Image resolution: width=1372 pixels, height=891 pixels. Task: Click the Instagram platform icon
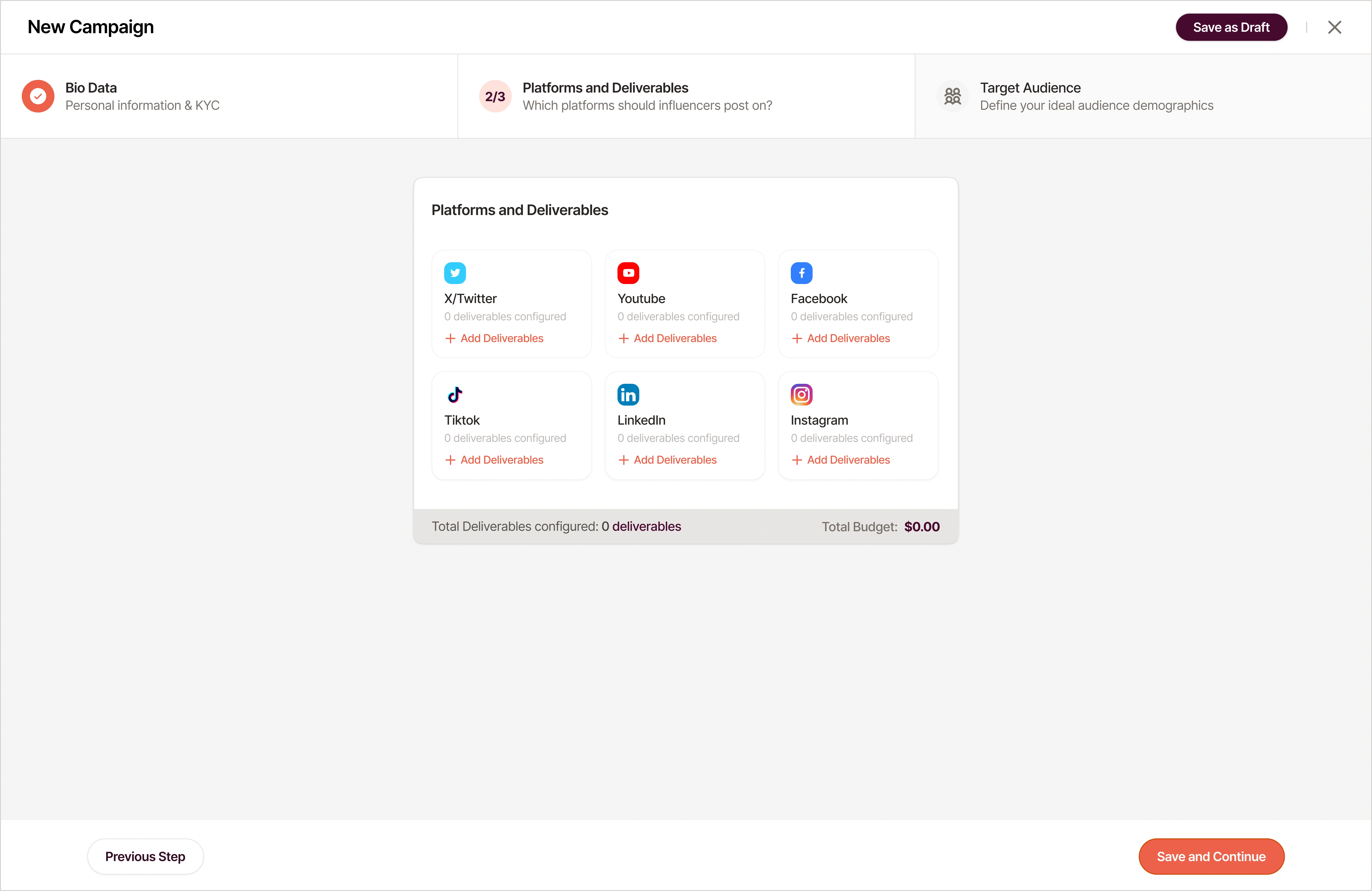click(x=801, y=395)
